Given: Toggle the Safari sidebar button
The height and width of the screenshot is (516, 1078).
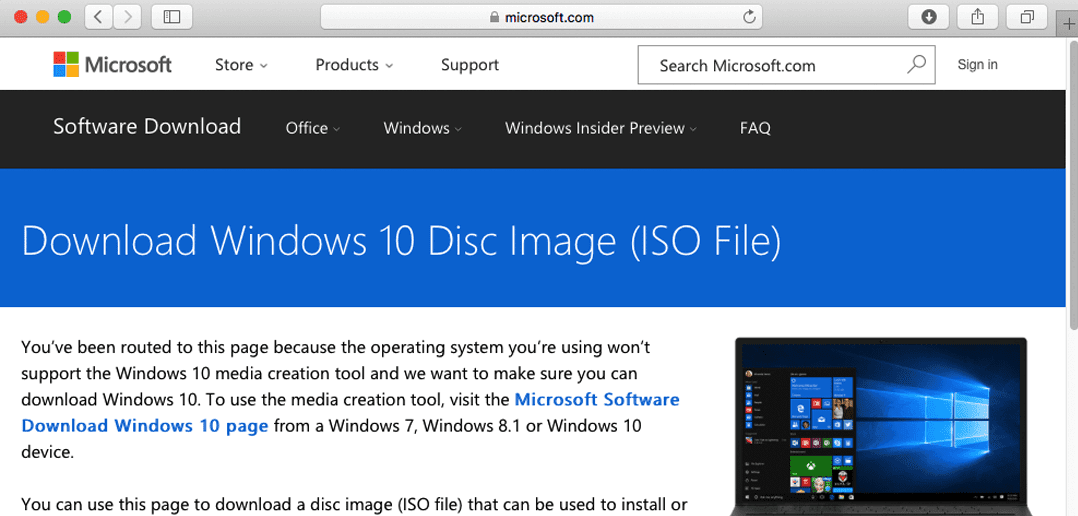Looking at the screenshot, I should 171,17.
